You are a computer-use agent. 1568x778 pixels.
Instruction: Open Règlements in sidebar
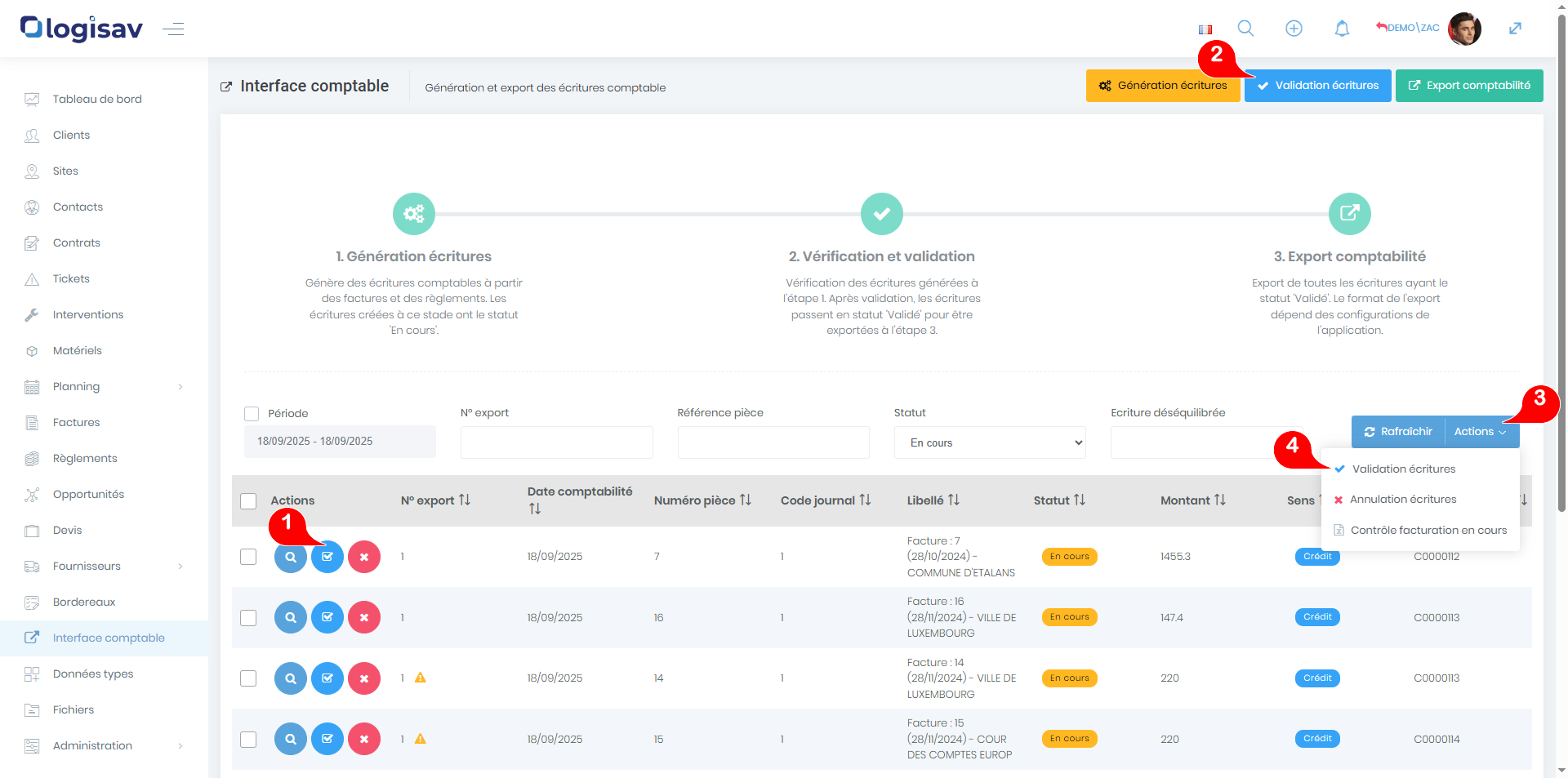[85, 458]
